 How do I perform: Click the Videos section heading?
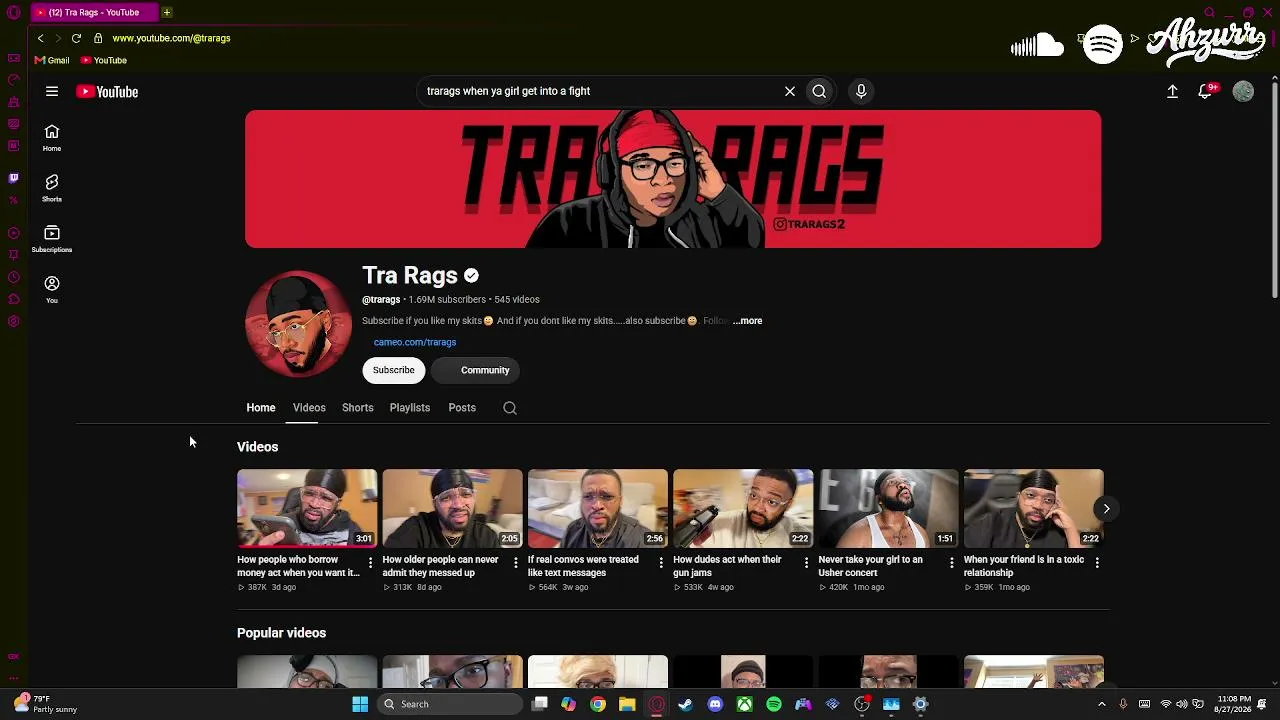click(257, 447)
